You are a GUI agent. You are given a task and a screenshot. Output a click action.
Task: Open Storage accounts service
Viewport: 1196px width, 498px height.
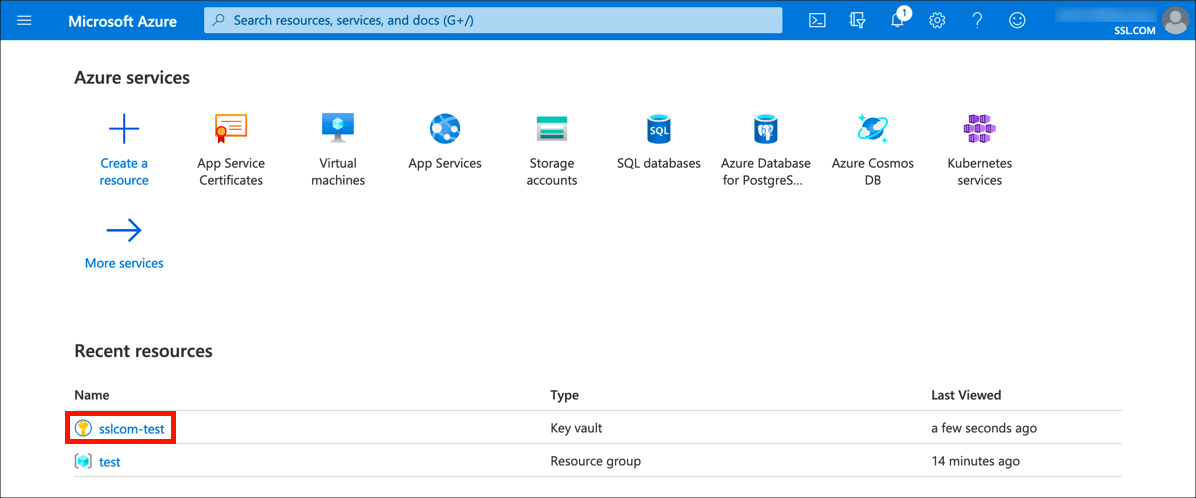(552, 129)
